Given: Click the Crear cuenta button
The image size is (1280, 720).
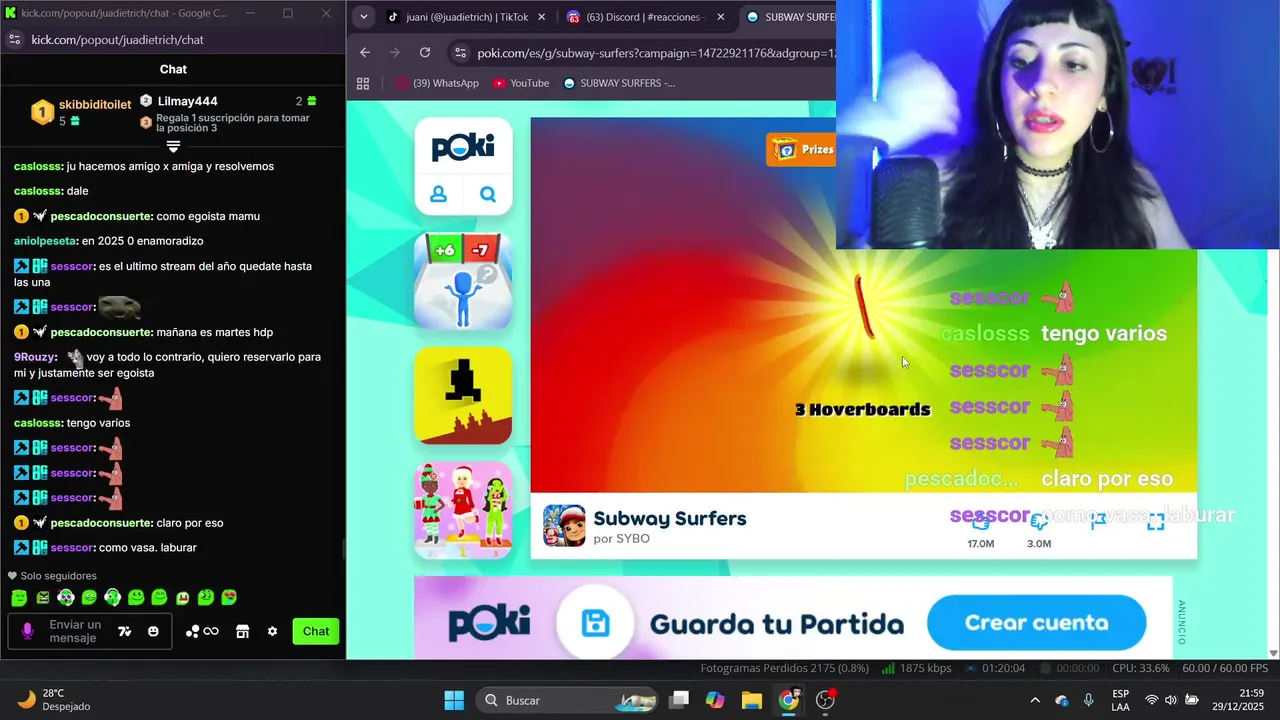Looking at the screenshot, I should (1036, 623).
